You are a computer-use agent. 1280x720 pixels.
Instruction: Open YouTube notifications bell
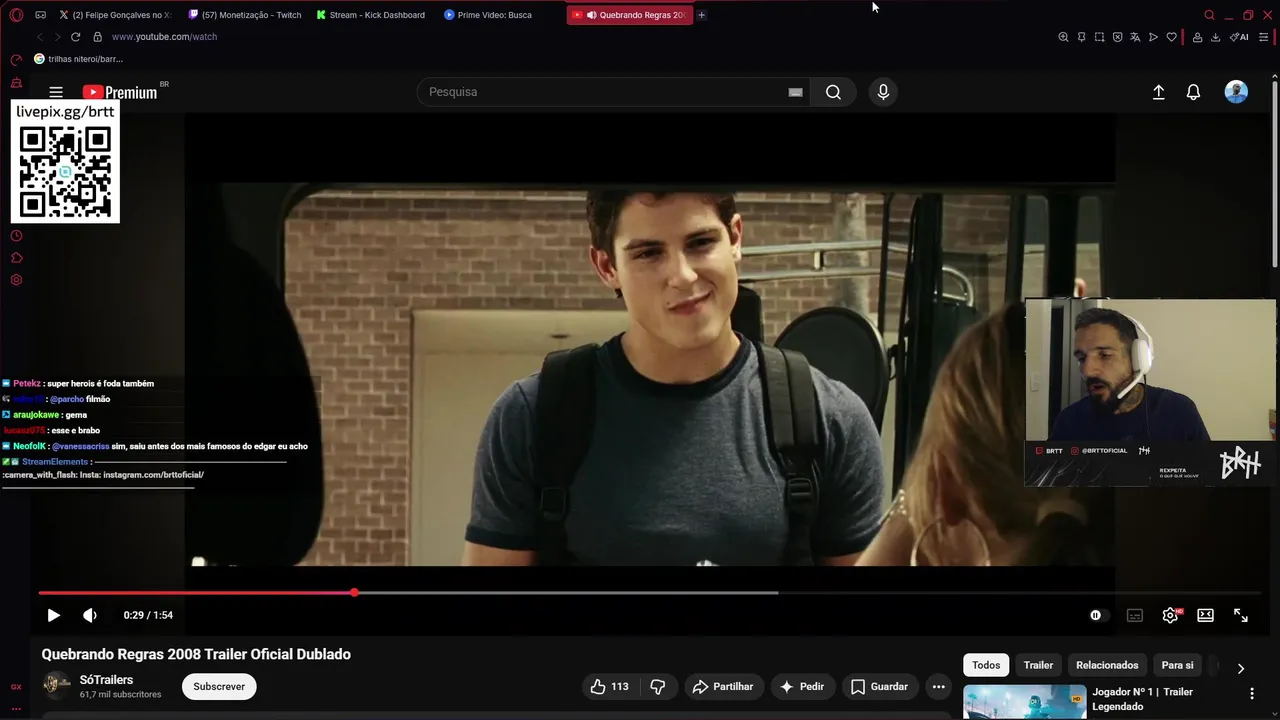coord(1193,92)
